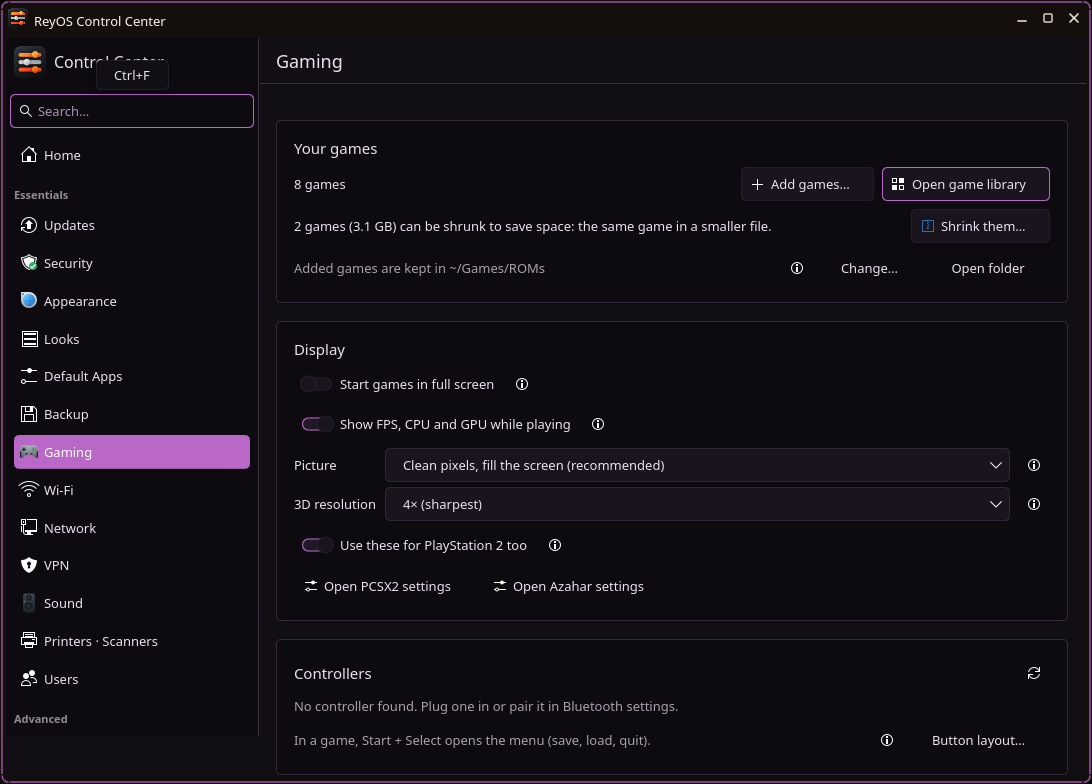The image size is (1092, 784).
Task: Click the 'Display' section heading
Action: pos(319,350)
